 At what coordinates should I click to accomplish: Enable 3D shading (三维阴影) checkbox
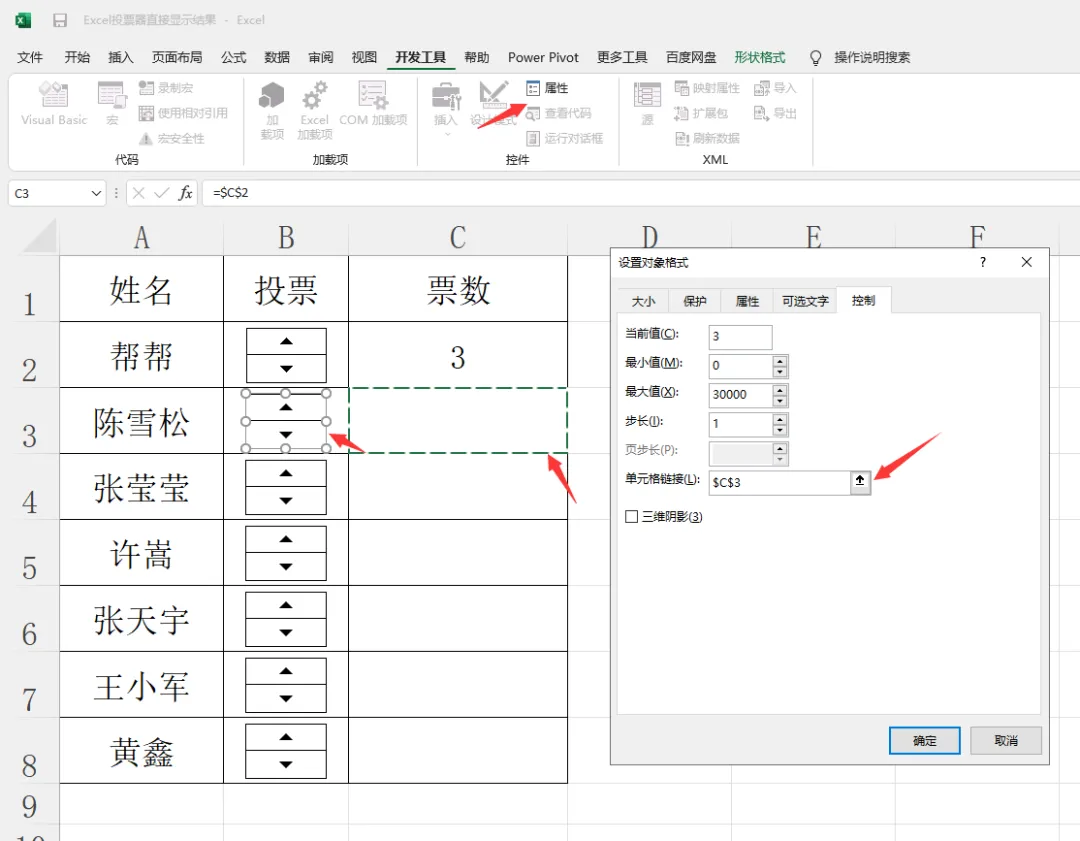coord(631,517)
